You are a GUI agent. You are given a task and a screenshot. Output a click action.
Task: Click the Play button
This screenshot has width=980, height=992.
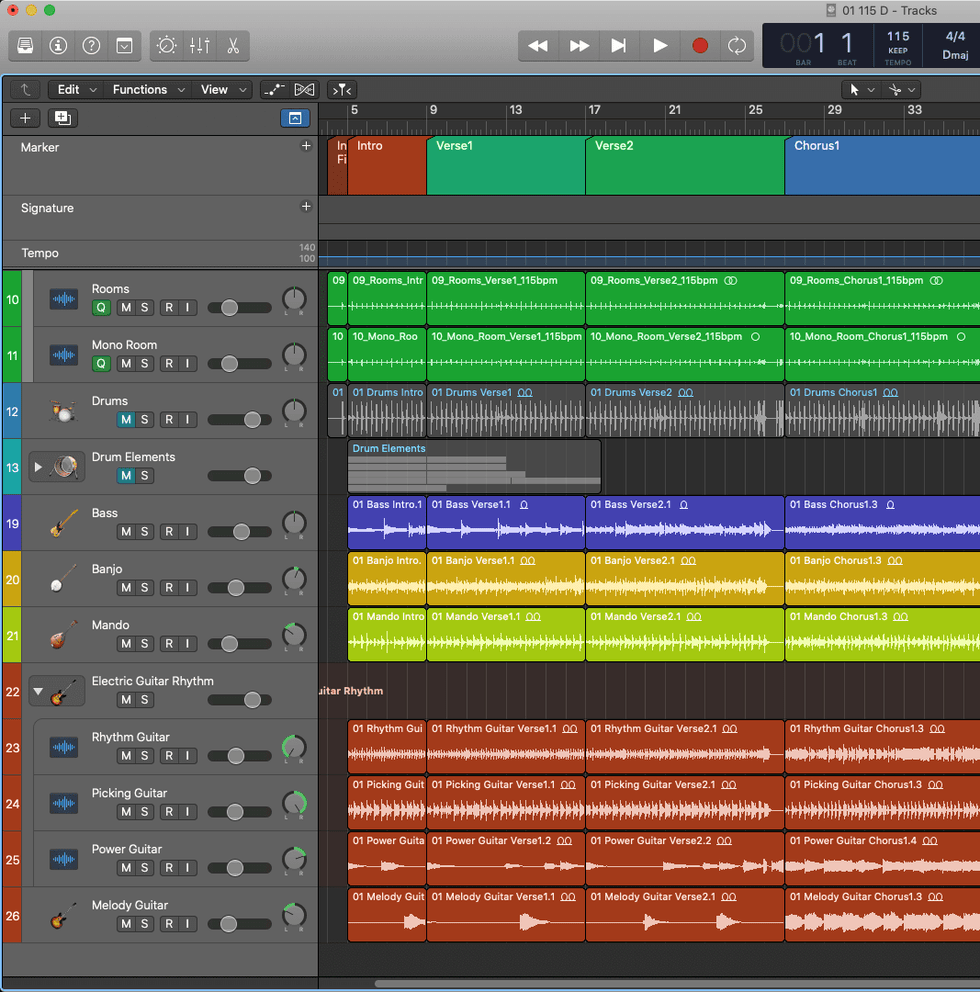659,45
